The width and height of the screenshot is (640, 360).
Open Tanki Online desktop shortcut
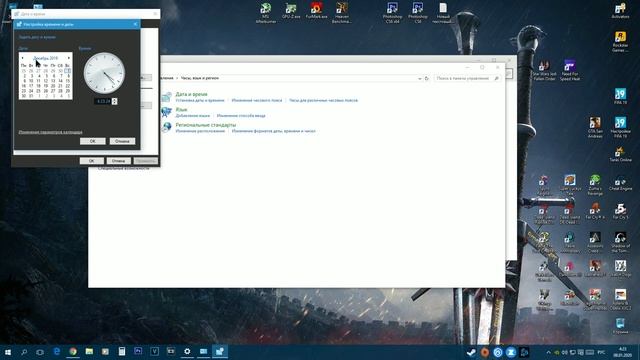click(620, 154)
